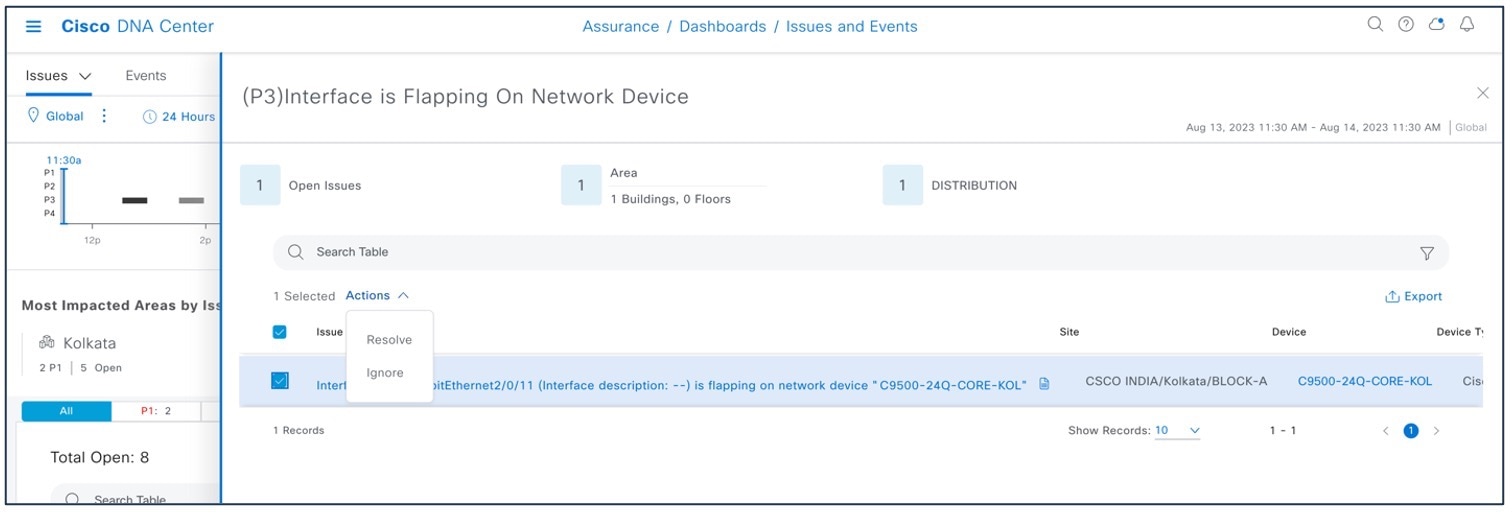
Task: Select page 1 in pagination
Action: point(1411,431)
